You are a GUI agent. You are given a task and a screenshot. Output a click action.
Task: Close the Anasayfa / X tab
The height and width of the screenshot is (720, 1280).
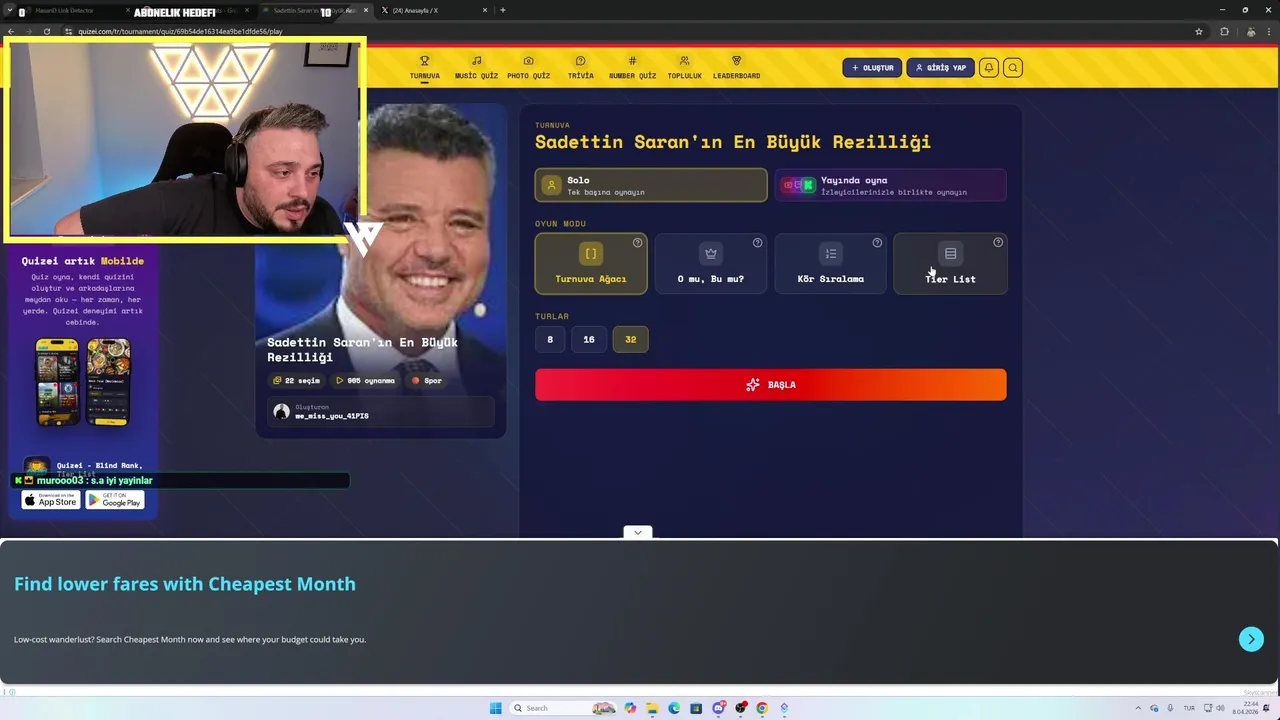(x=485, y=10)
